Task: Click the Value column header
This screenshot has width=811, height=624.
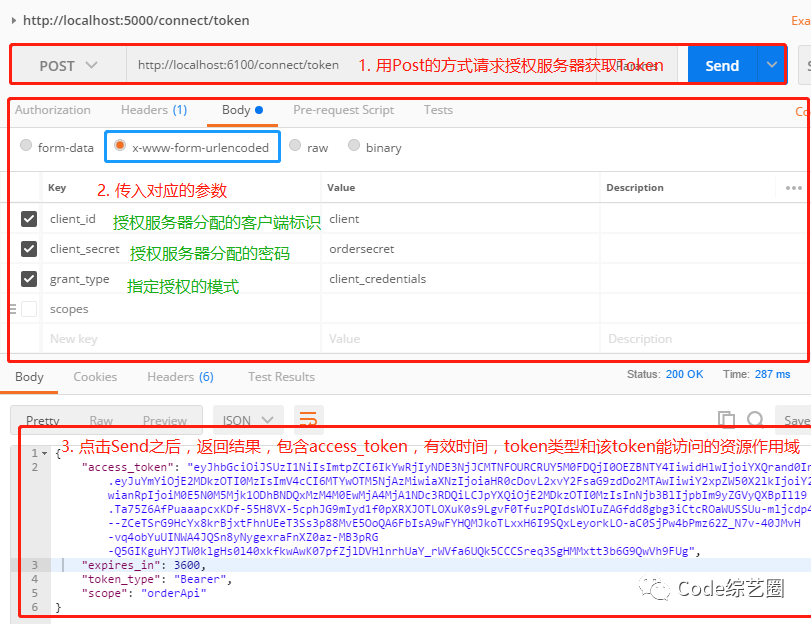Action: 341,188
